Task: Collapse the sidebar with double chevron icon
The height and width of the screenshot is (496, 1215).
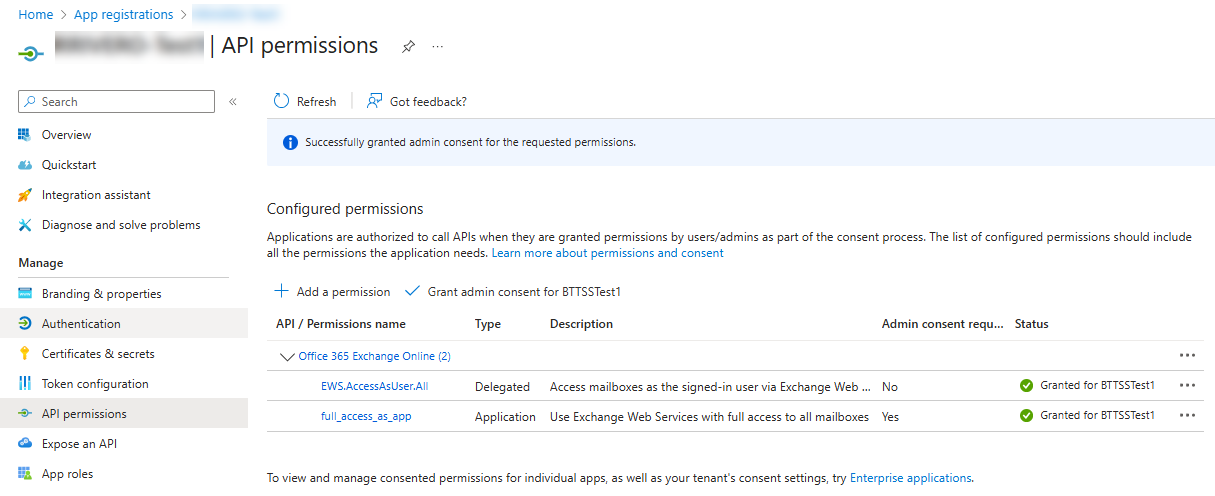Action: [x=232, y=102]
